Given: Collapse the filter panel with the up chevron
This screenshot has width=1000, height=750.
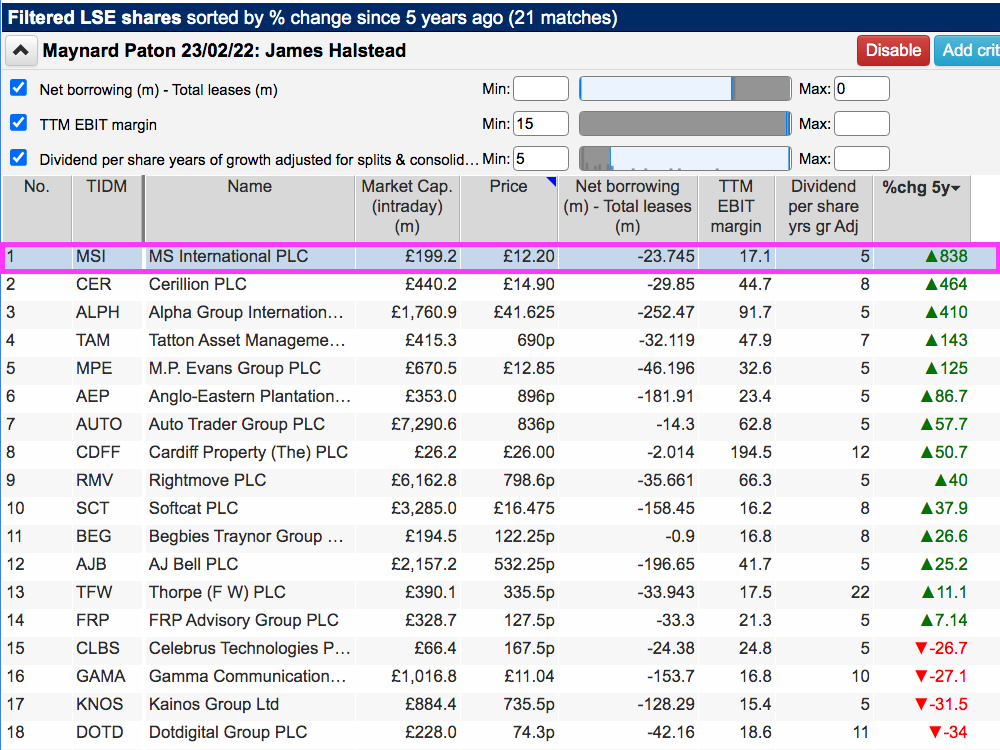Looking at the screenshot, I should click(20, 51).
